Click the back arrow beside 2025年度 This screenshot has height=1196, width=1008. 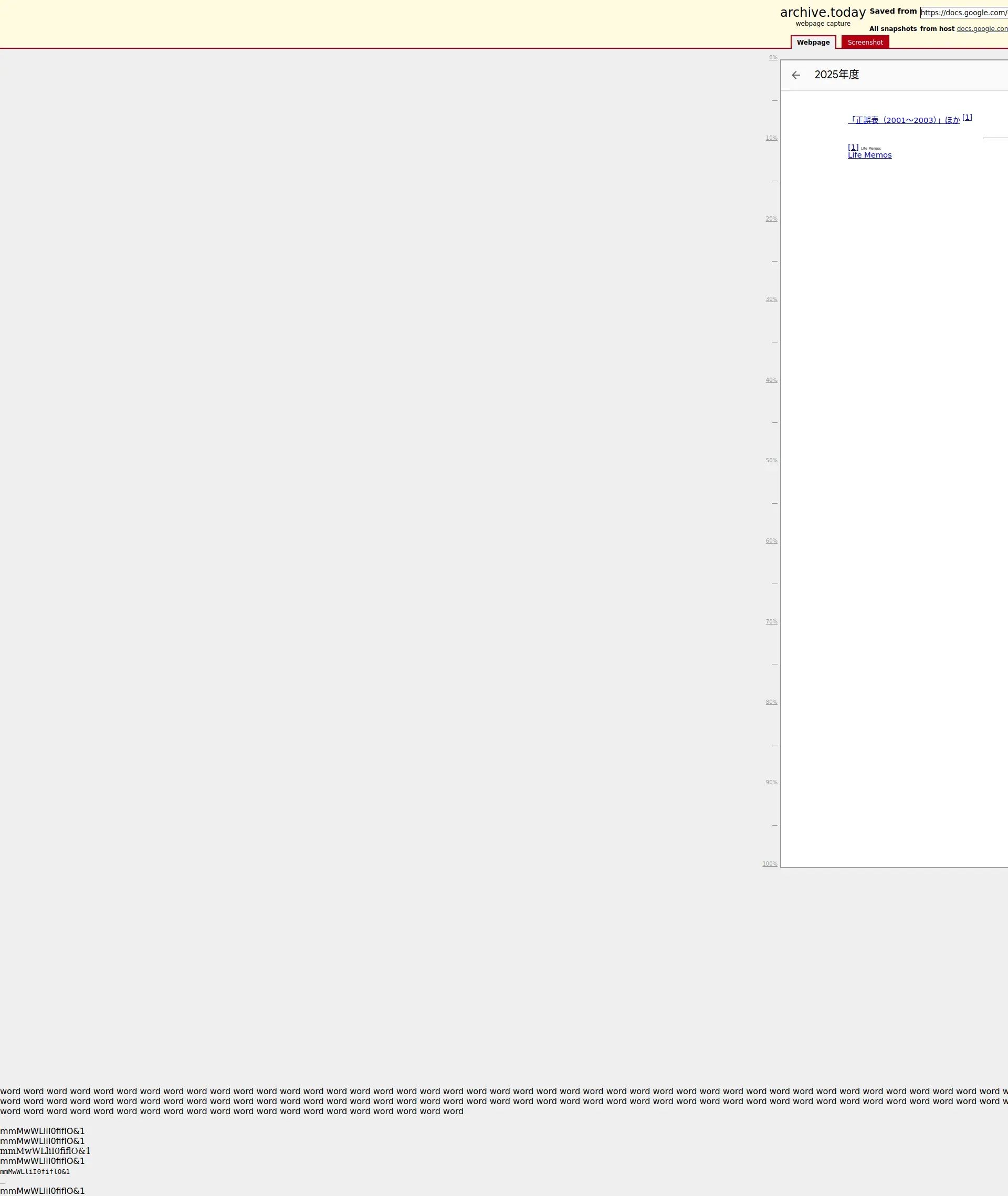(795, 75)
